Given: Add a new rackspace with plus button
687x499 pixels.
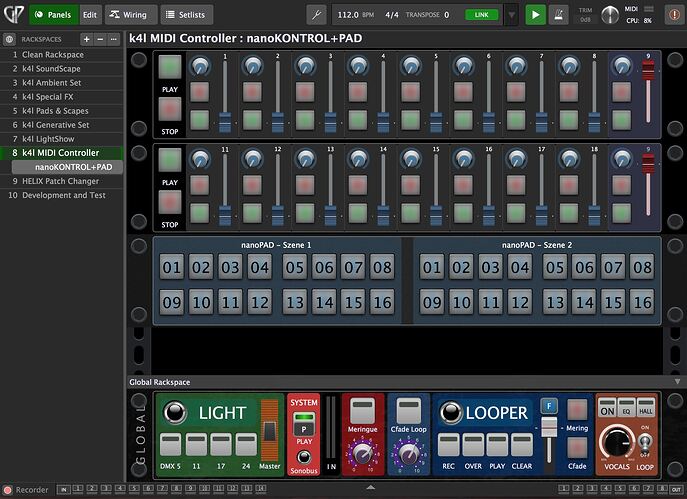Looking at the screenshot, I should click(x=86, y=39).
